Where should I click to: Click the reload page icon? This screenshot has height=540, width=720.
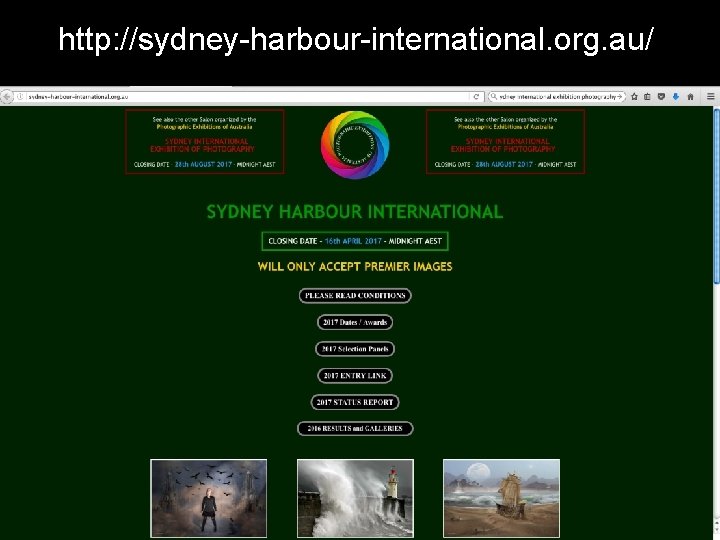(476, 97)
